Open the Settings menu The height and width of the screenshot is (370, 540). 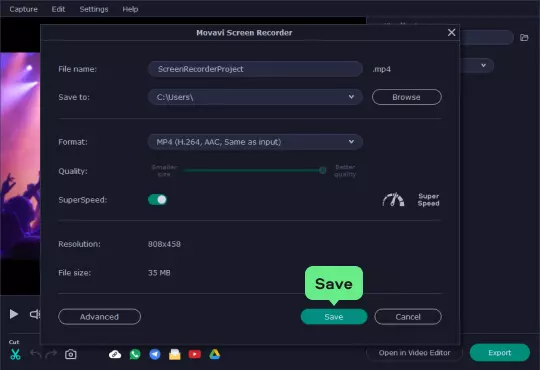tap(94, 9)
